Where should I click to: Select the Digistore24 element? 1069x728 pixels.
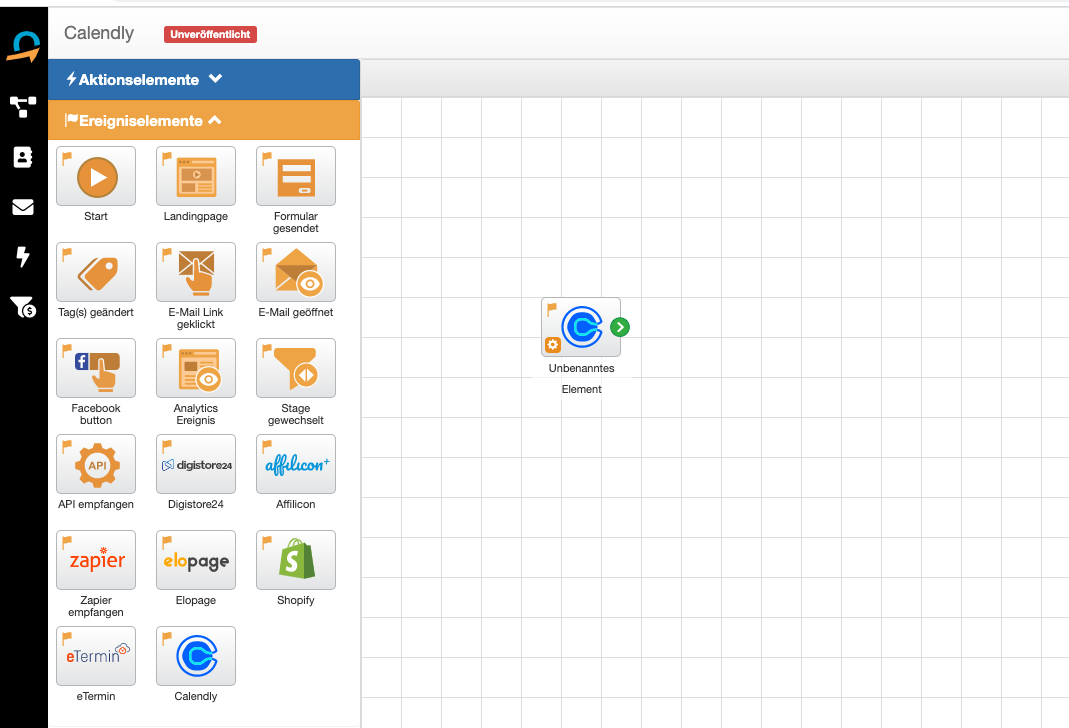pyautogui.click(x=196, y=464)
